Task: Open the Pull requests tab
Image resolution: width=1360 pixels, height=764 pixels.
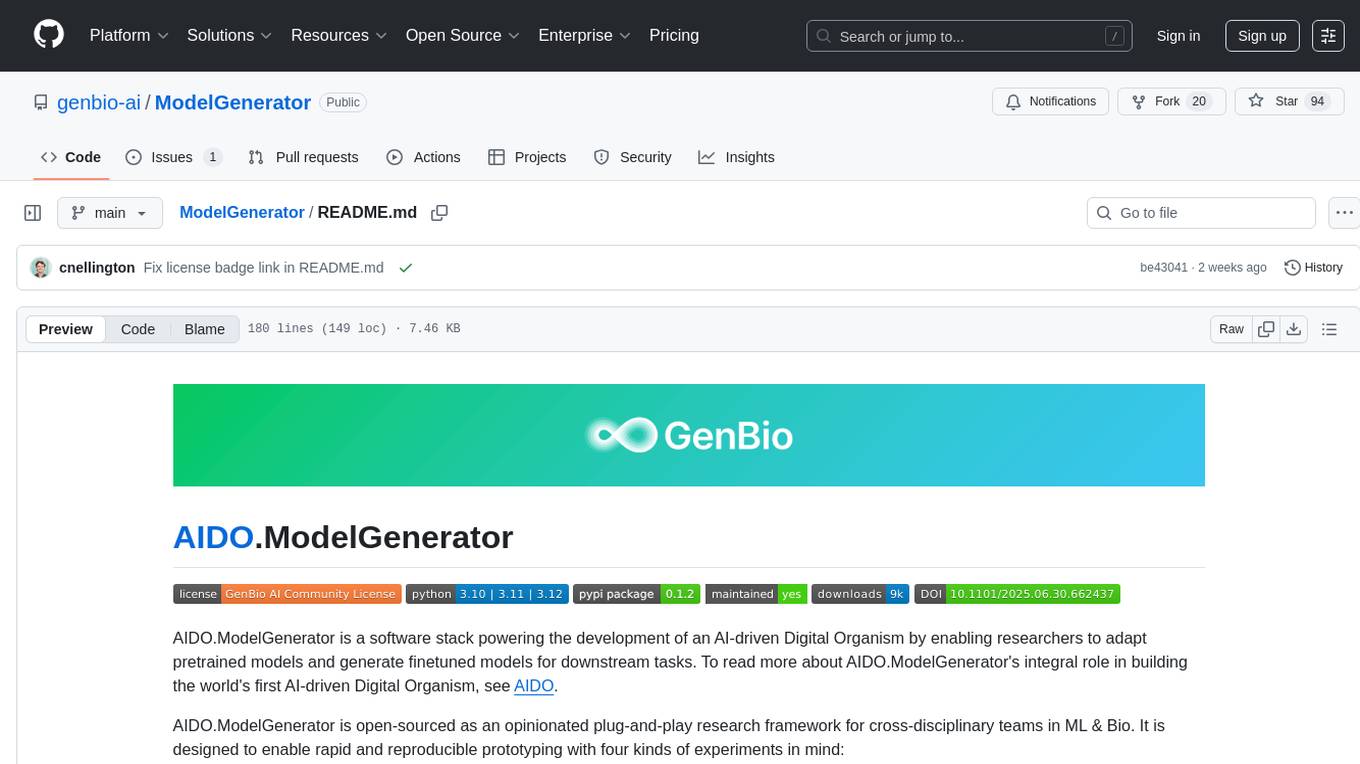Action: coord(303,157)
